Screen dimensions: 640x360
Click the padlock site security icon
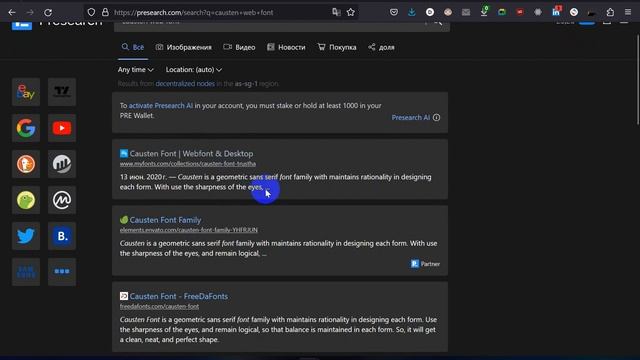(105, 12)
